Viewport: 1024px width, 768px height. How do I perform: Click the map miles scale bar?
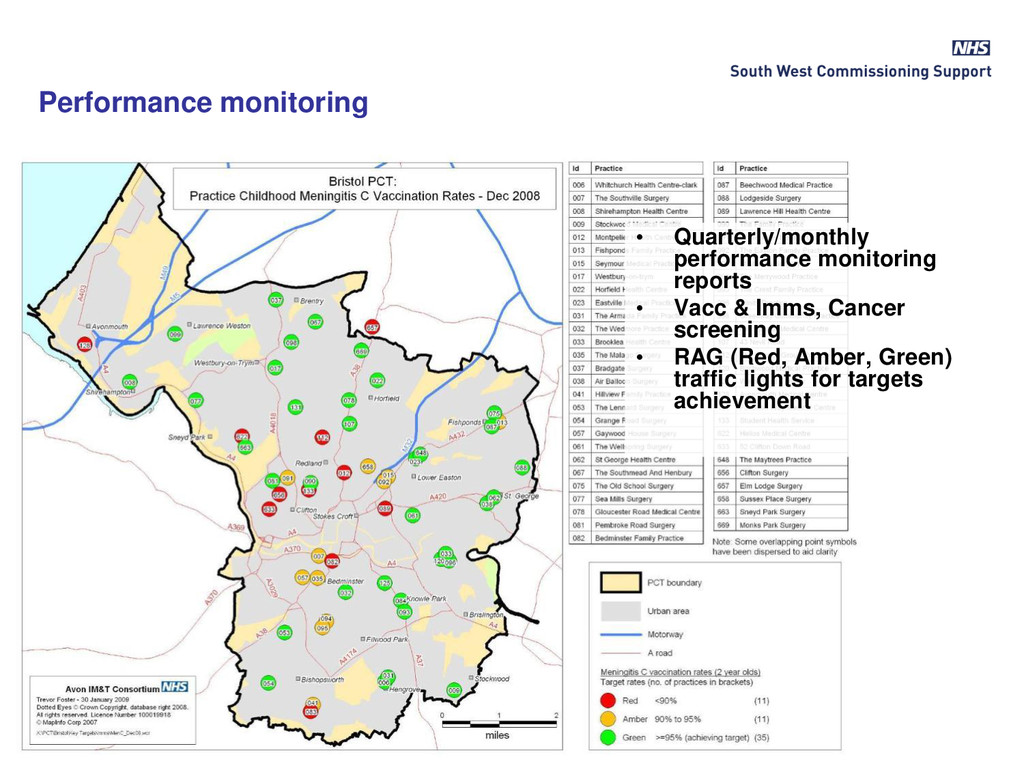click(x=499, y=724)
